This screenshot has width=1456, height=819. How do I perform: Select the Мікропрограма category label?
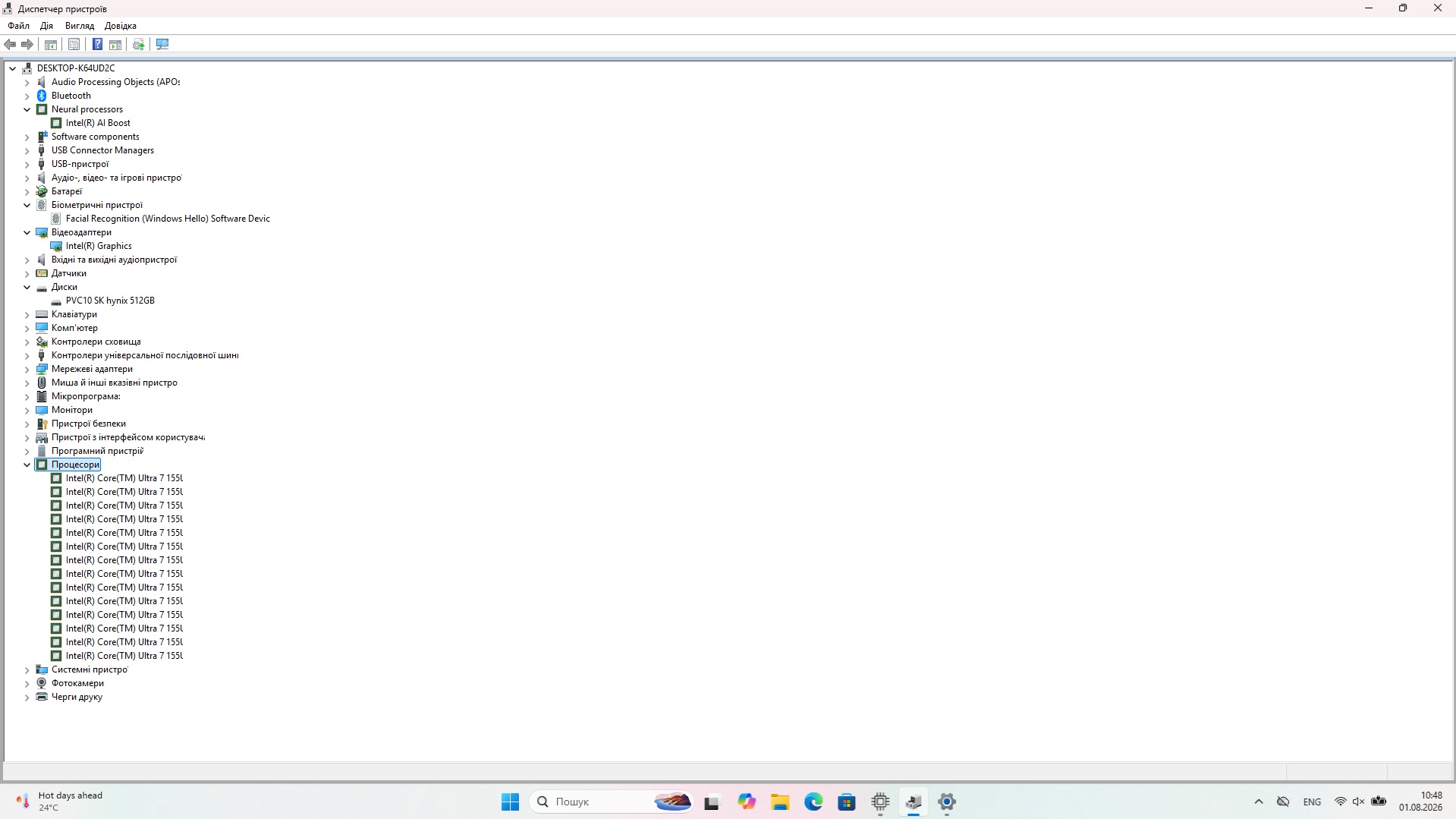(86, 396)
